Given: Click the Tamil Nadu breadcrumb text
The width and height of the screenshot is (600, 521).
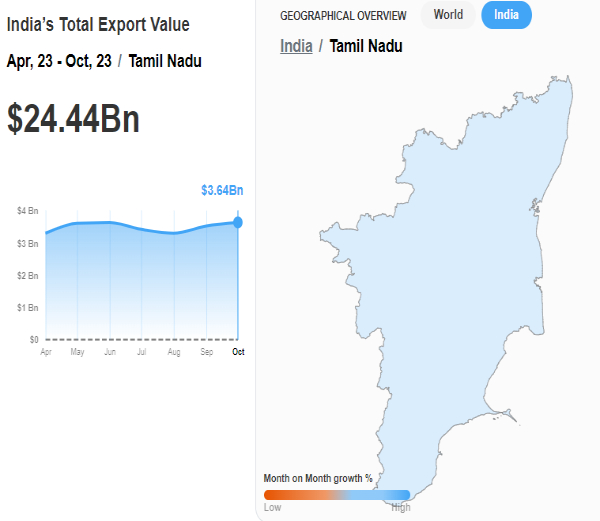Looking at the screenshot, I should click(x=366, y=46).
